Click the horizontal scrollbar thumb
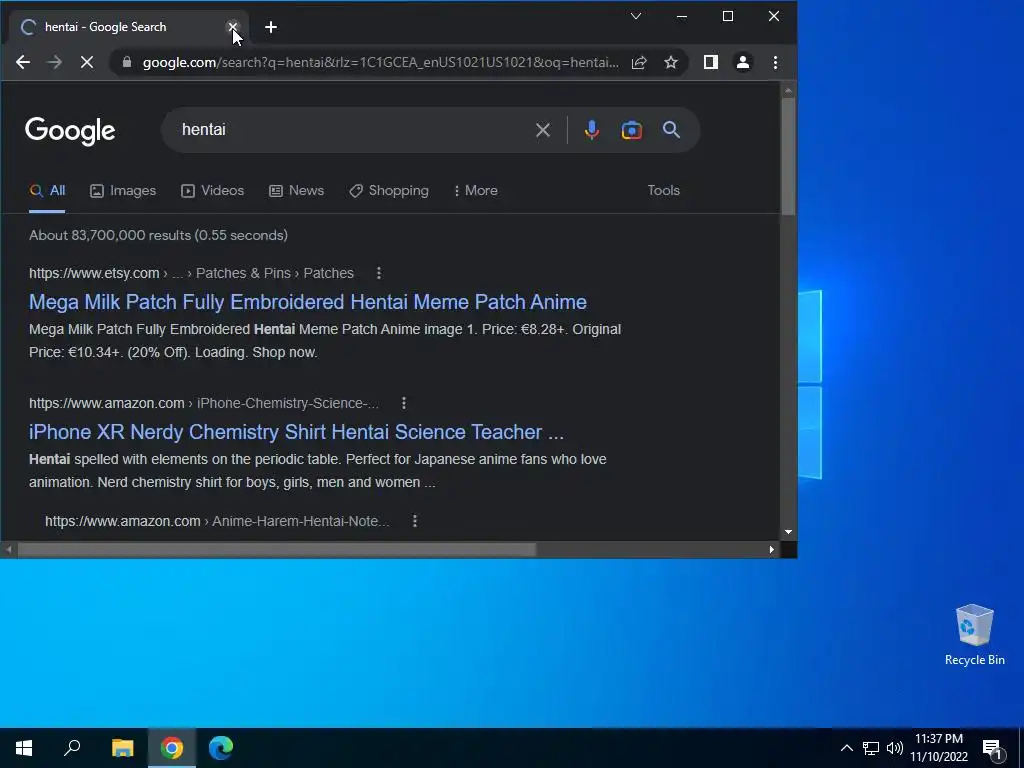The width and height of the screenshot is (1024, 768). click(276, 550)
